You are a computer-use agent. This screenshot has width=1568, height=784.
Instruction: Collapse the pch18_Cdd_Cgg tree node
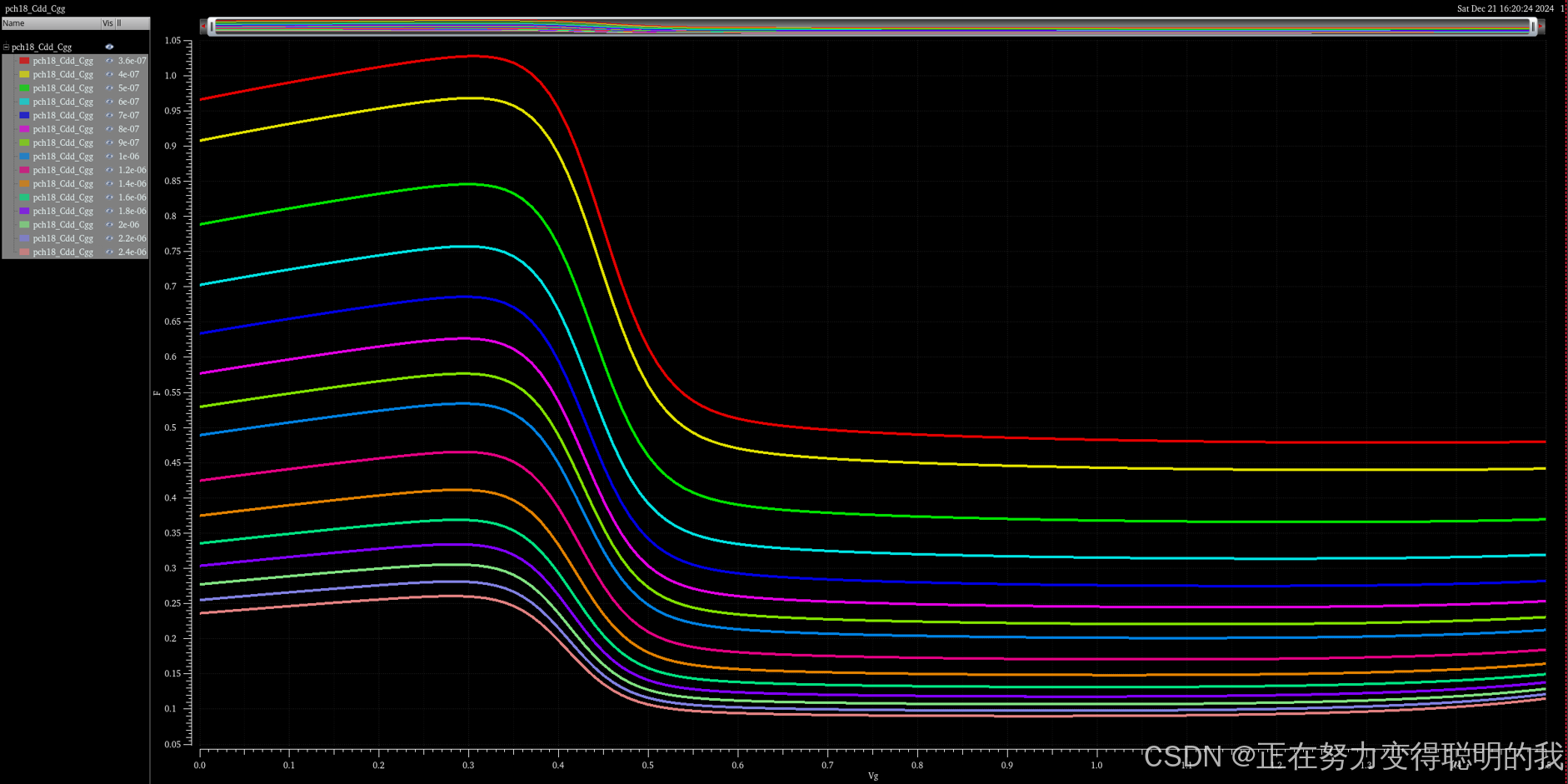pos(5,47)
